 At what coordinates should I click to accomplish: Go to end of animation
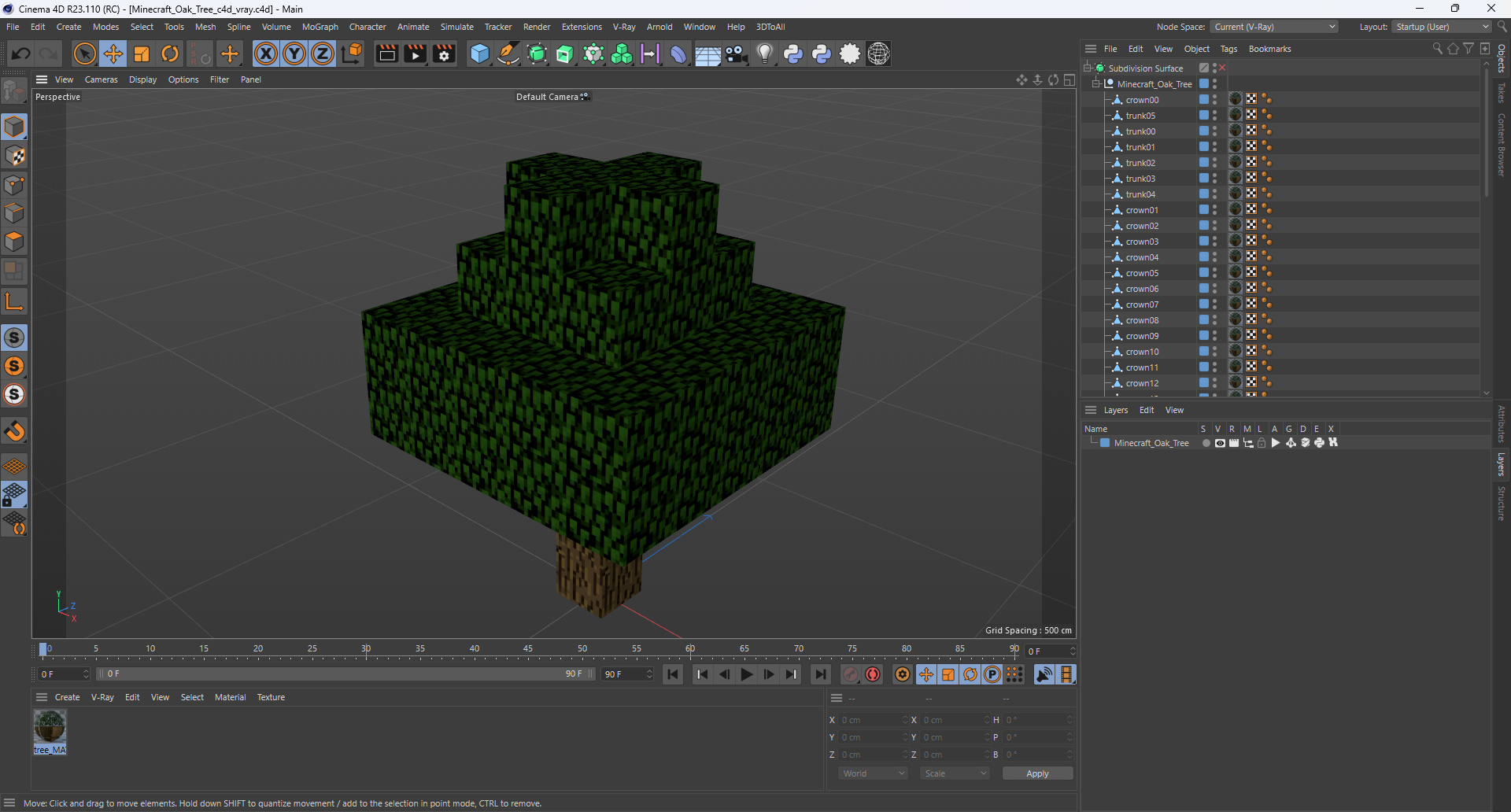click(x=821, y=674)
